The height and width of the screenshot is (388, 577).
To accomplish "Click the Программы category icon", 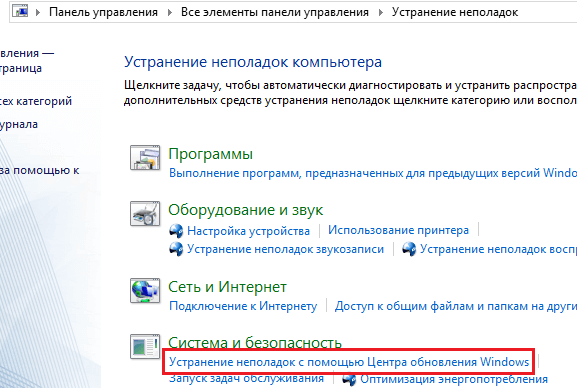I will [145, 158].
